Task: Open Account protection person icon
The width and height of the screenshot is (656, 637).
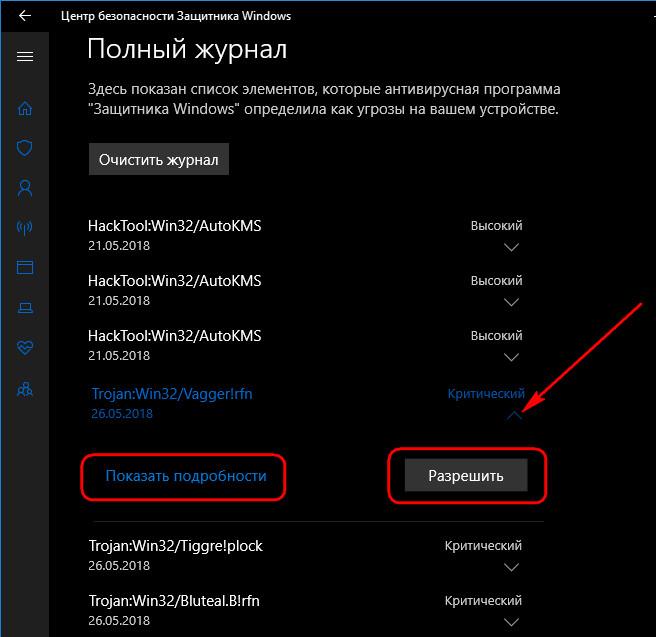Action: tap(25, 188)
